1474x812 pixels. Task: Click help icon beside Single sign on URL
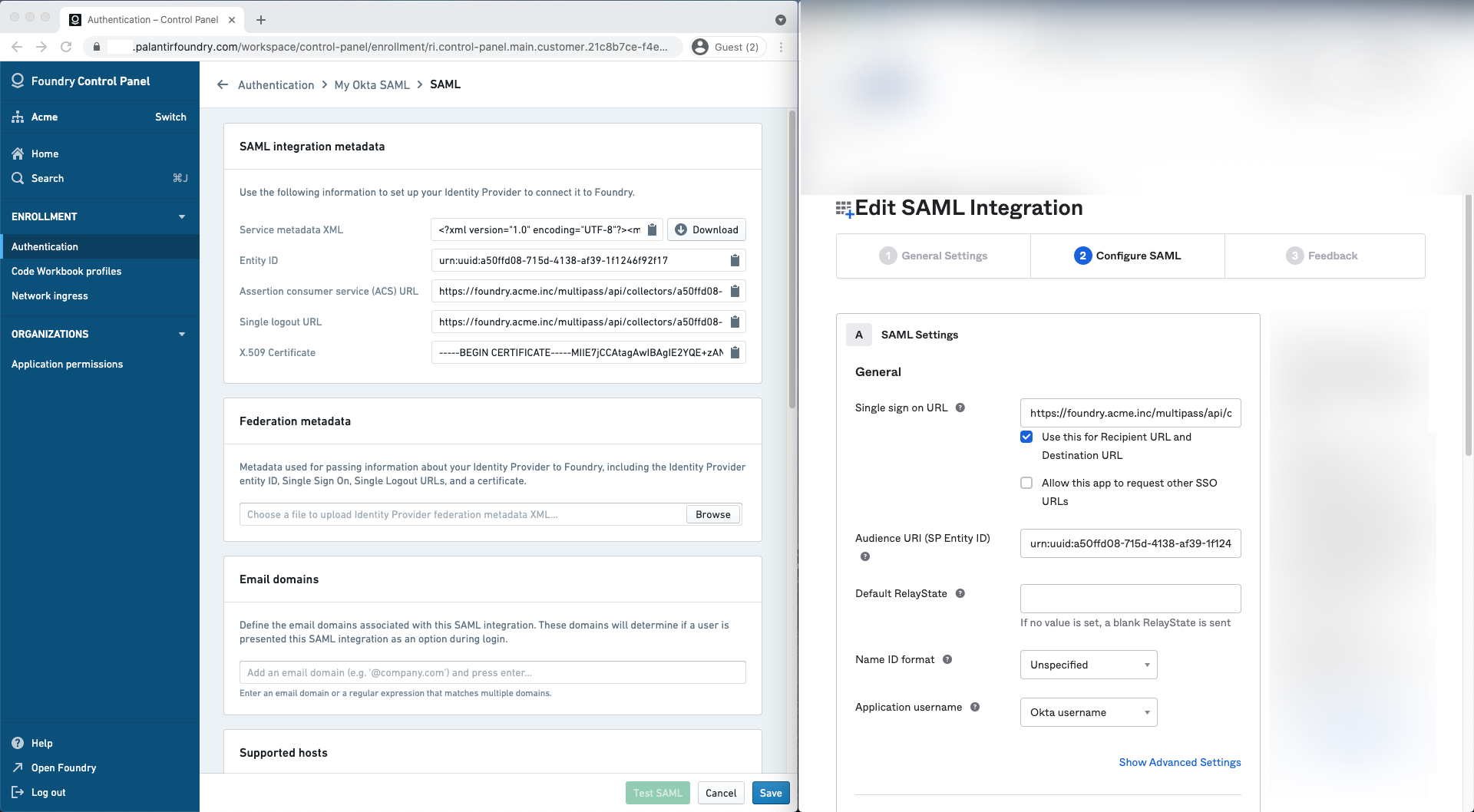[x=960, y=408]
